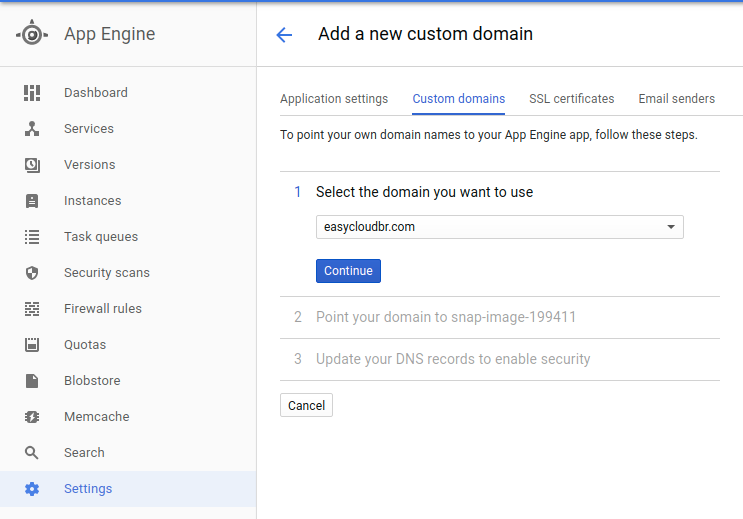Click the Blobstore file icon
This screenshot has height=519, width=743.
point(32,381)
